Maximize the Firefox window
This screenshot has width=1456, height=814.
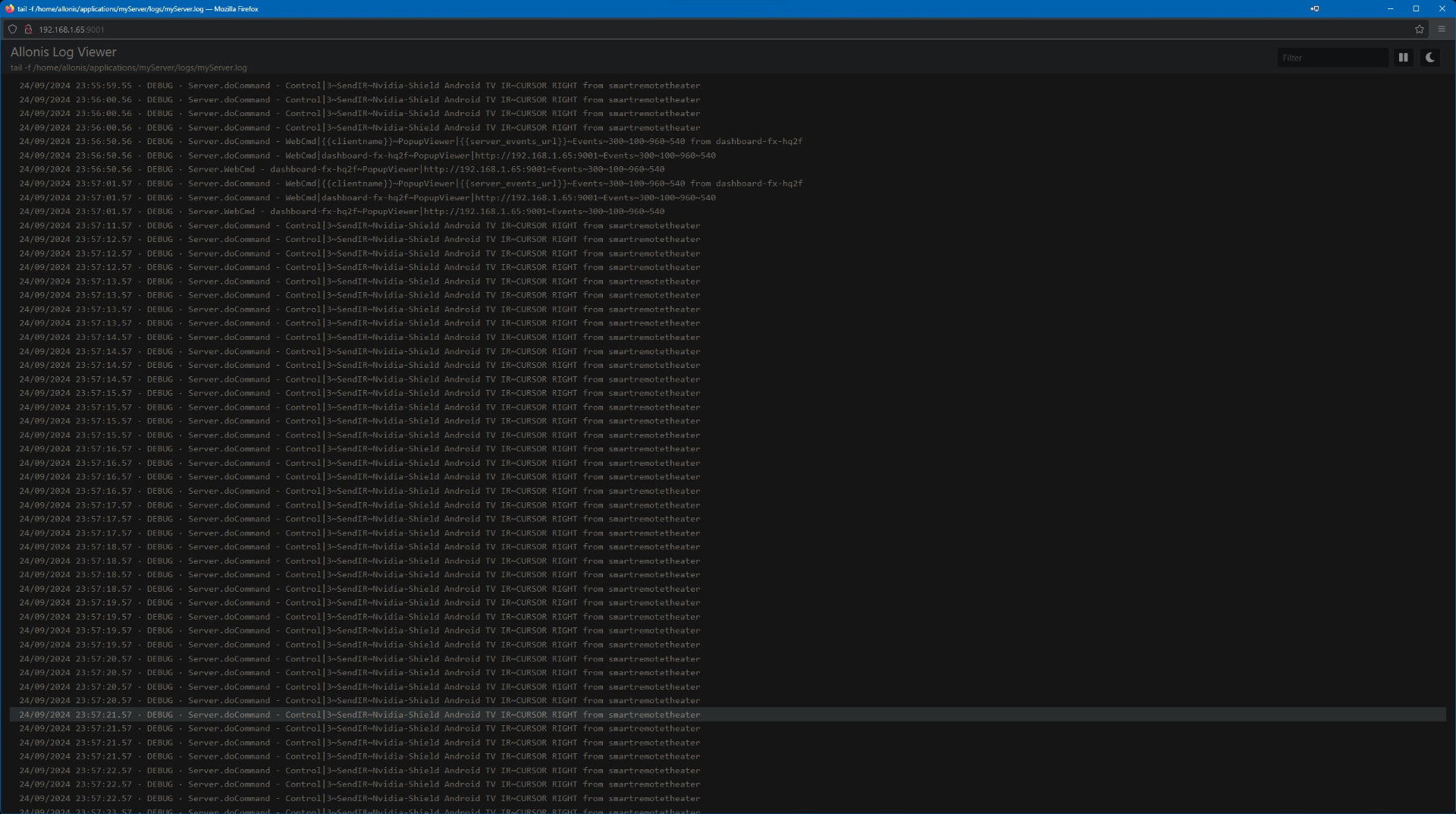pos(1416,9)
